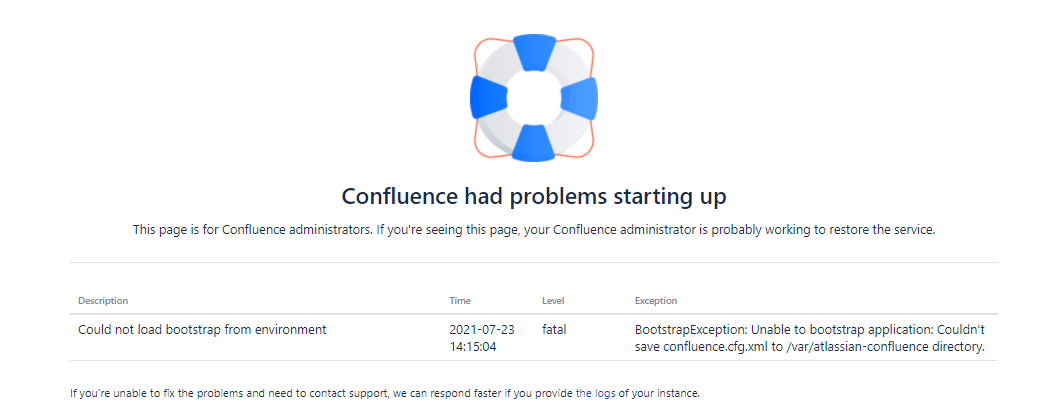Click the administrators notice paragraph

click(x=534, y=230)
